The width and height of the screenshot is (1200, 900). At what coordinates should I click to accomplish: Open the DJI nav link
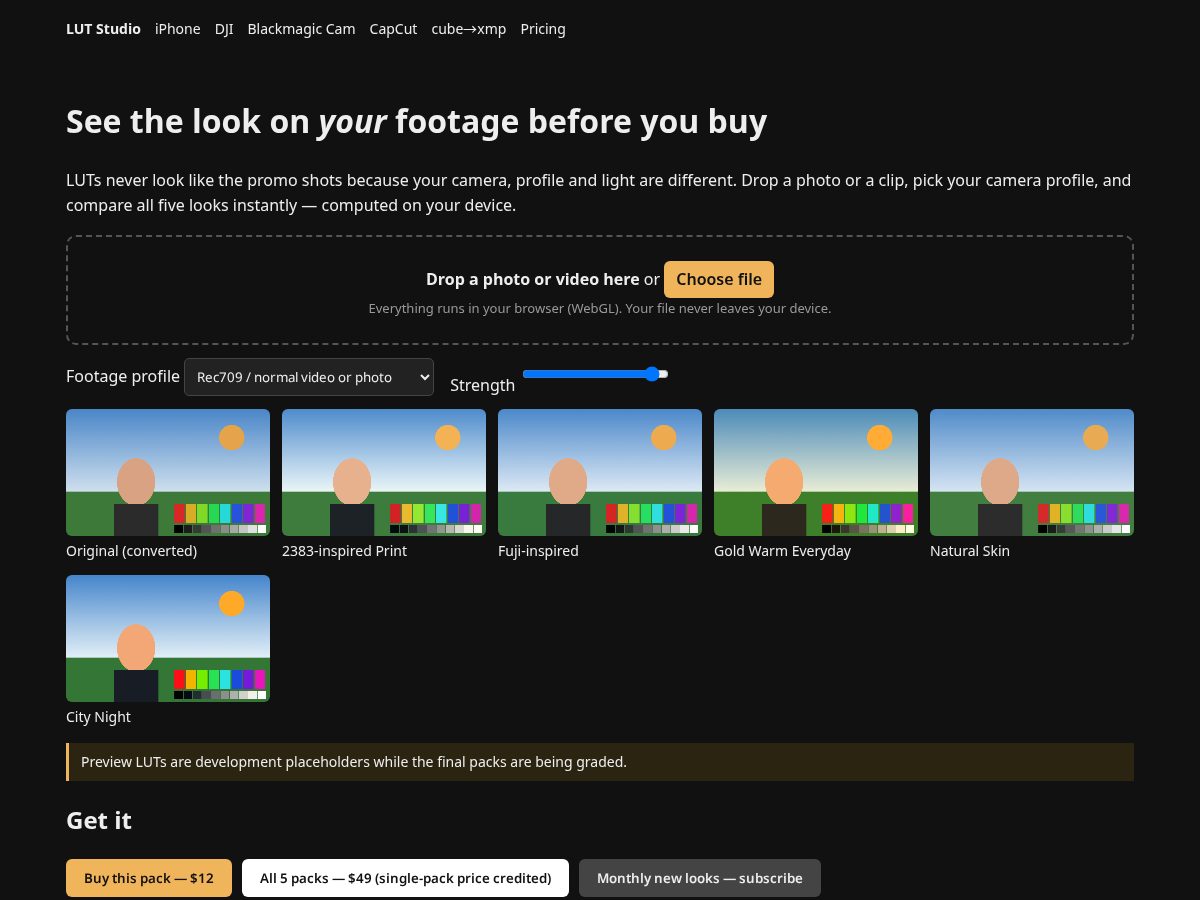point(224,29)
